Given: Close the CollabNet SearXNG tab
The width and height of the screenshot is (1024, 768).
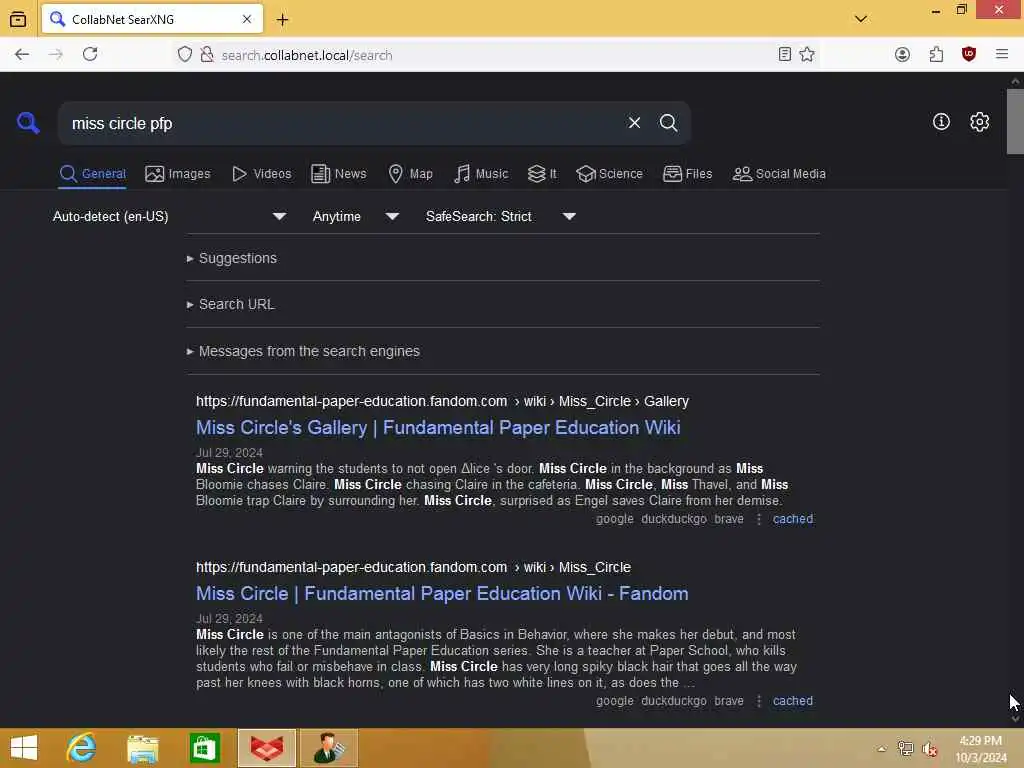Looking at the screenshot, I should coord(247,19).
